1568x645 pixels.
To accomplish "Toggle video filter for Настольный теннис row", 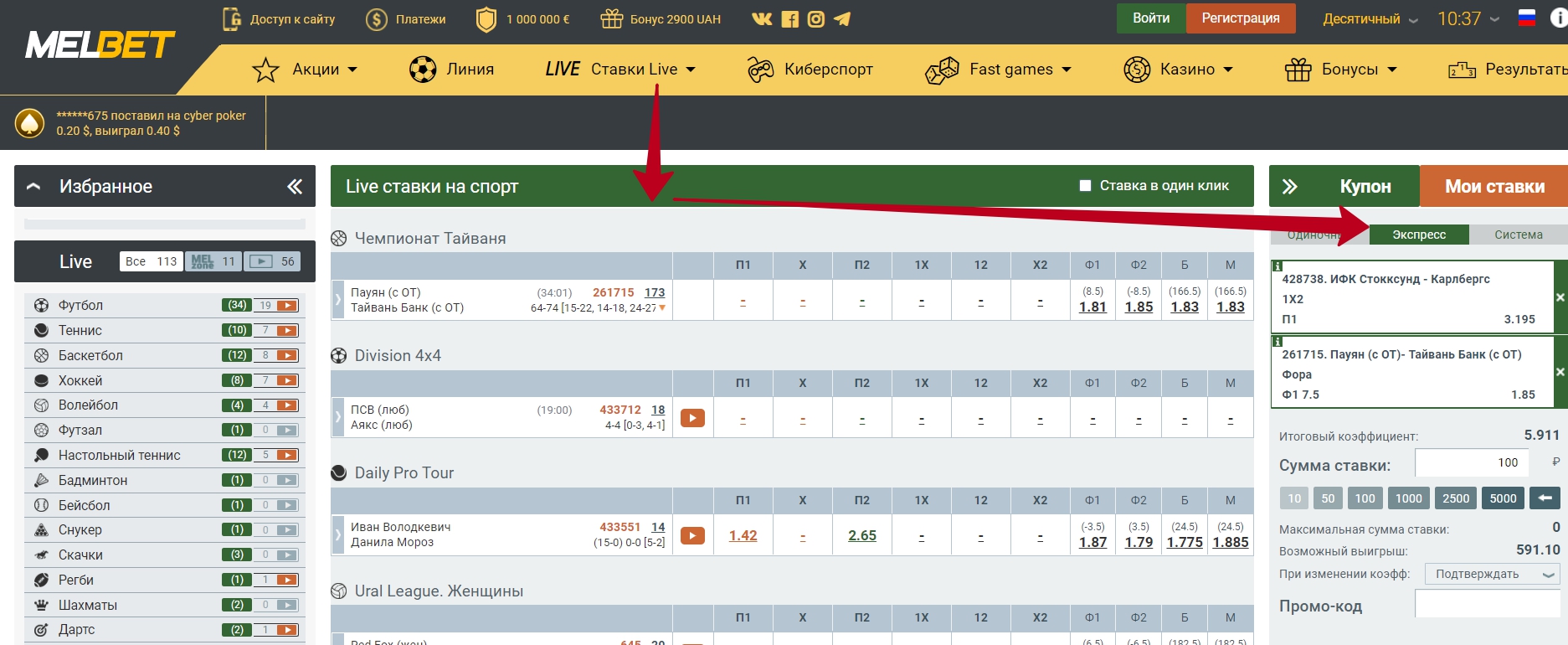I will pyautogui.click(x=287, y=455).
